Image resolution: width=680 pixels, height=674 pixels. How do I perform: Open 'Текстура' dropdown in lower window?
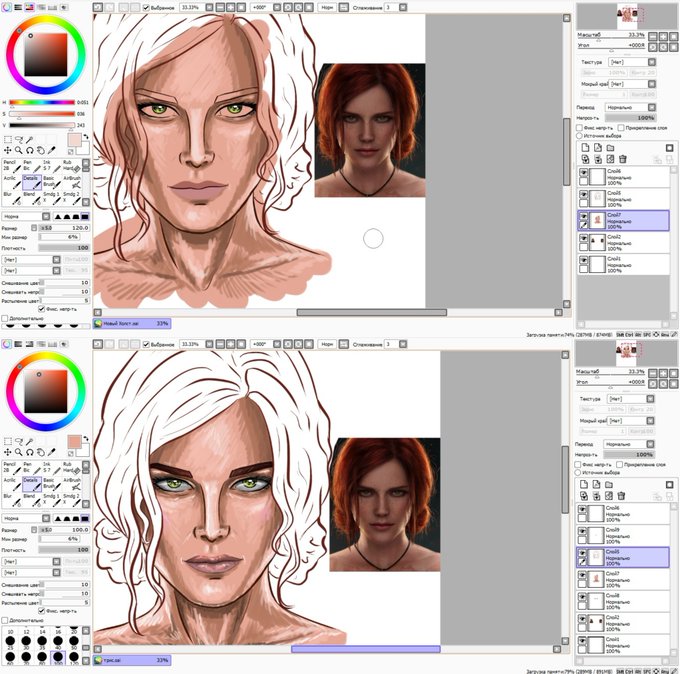631,399
